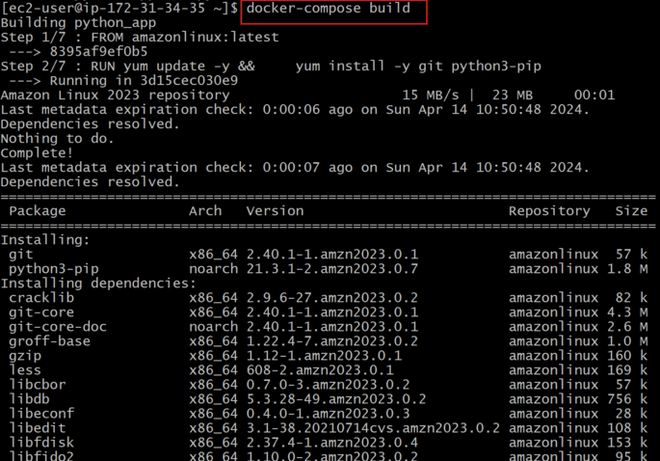Click version '0.7.0-3.amzn2023.0.2'
The height and width of the screenshot is (461, 660).
coord(328,384)
